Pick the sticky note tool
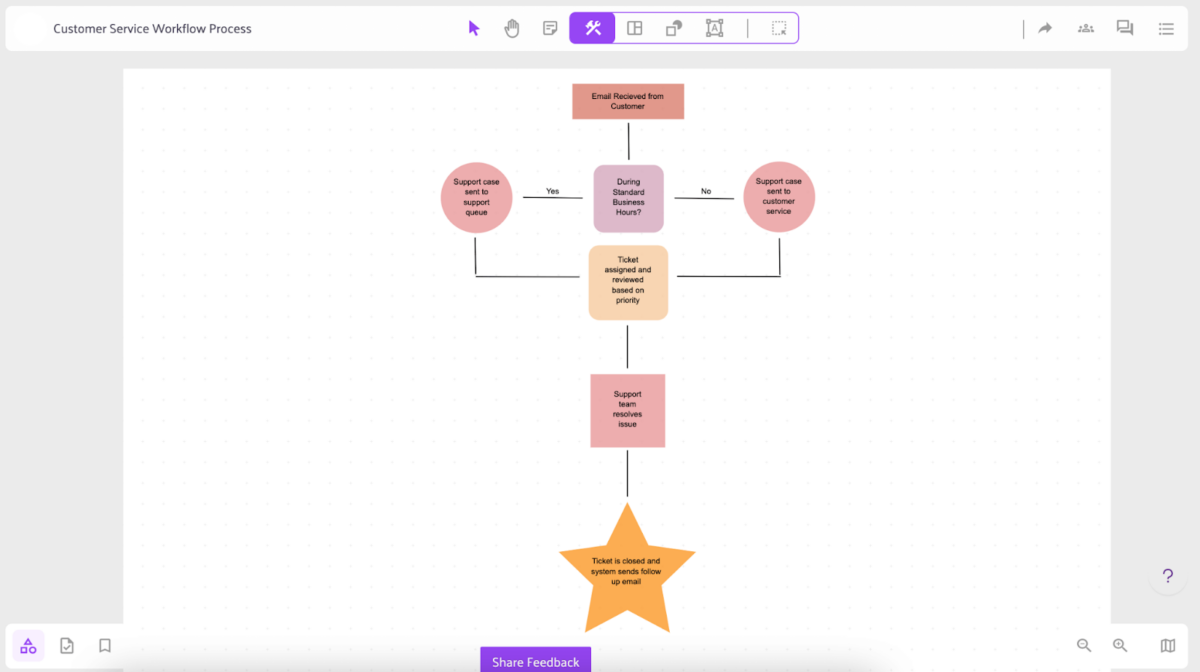Screen dimensions: 1200x672 coord(549,28)
